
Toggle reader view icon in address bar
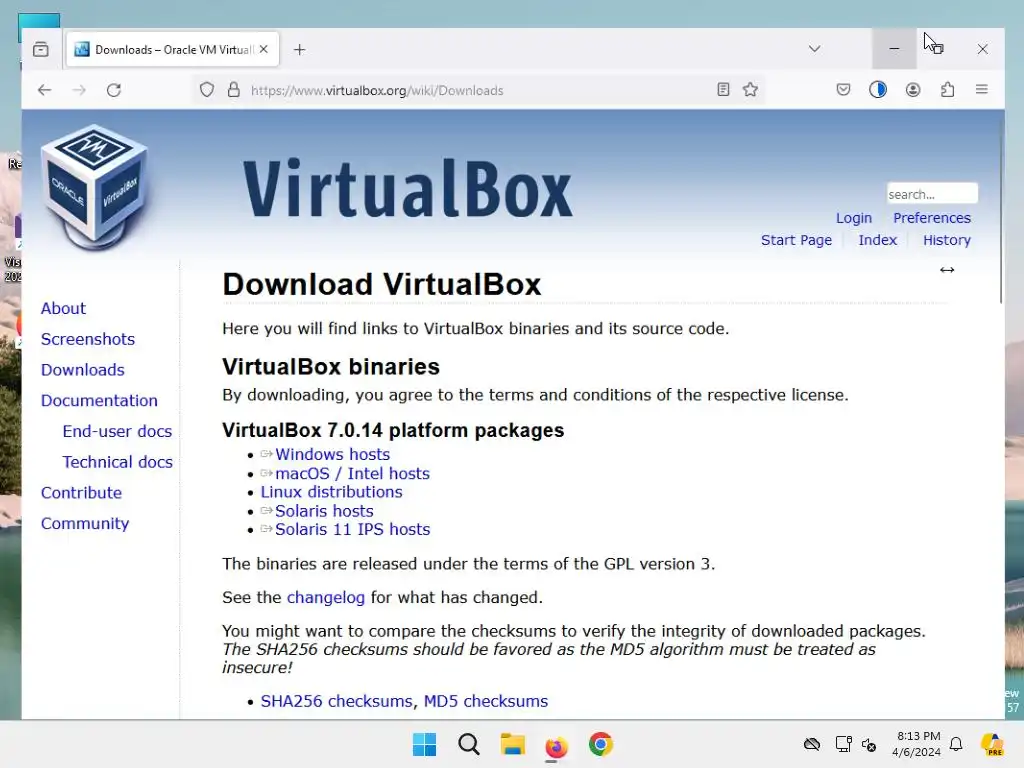[x=723, y=89]
